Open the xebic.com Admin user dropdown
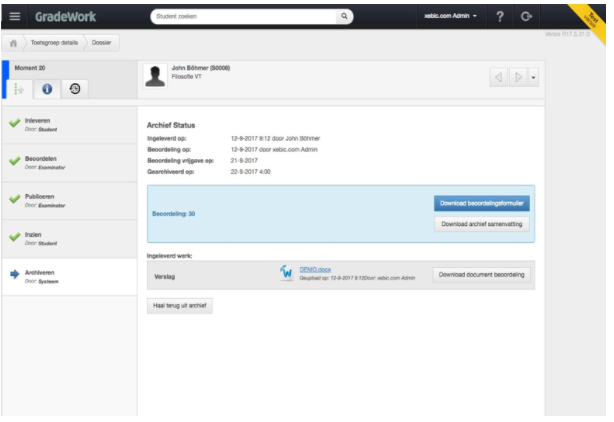 tap(450, 16)
